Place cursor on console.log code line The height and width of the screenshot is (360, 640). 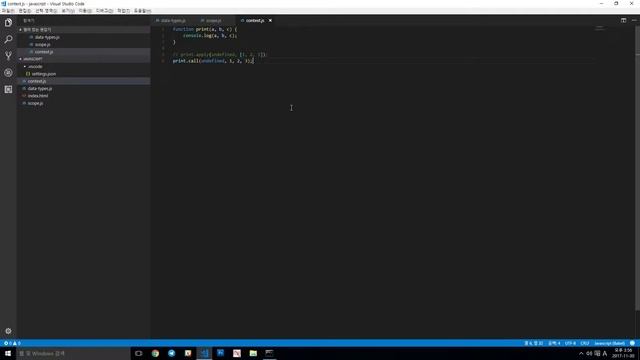[x=210, y=36]
